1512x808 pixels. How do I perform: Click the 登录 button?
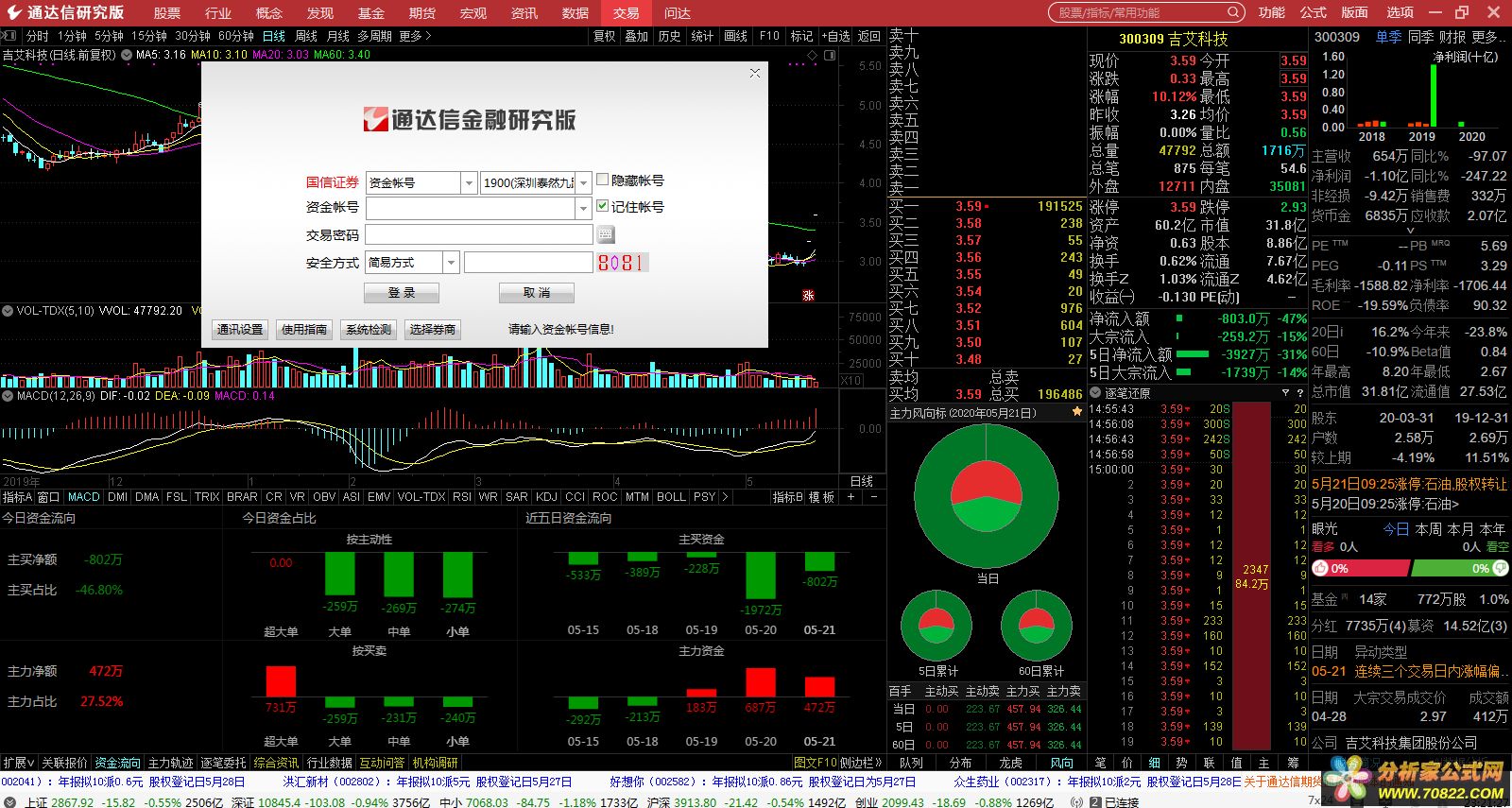click(402, 293)
